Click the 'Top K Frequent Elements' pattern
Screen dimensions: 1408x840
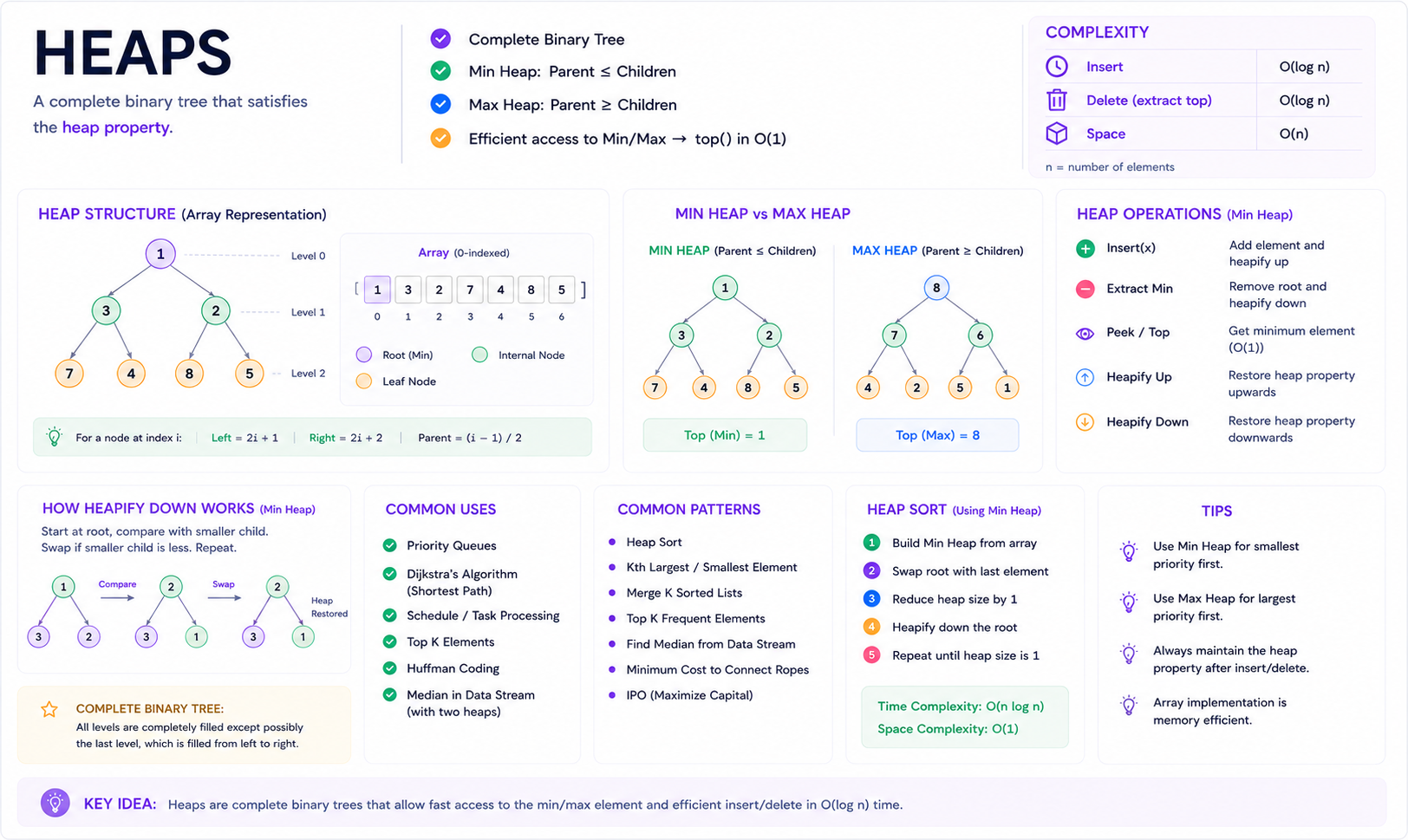point(695,618)
